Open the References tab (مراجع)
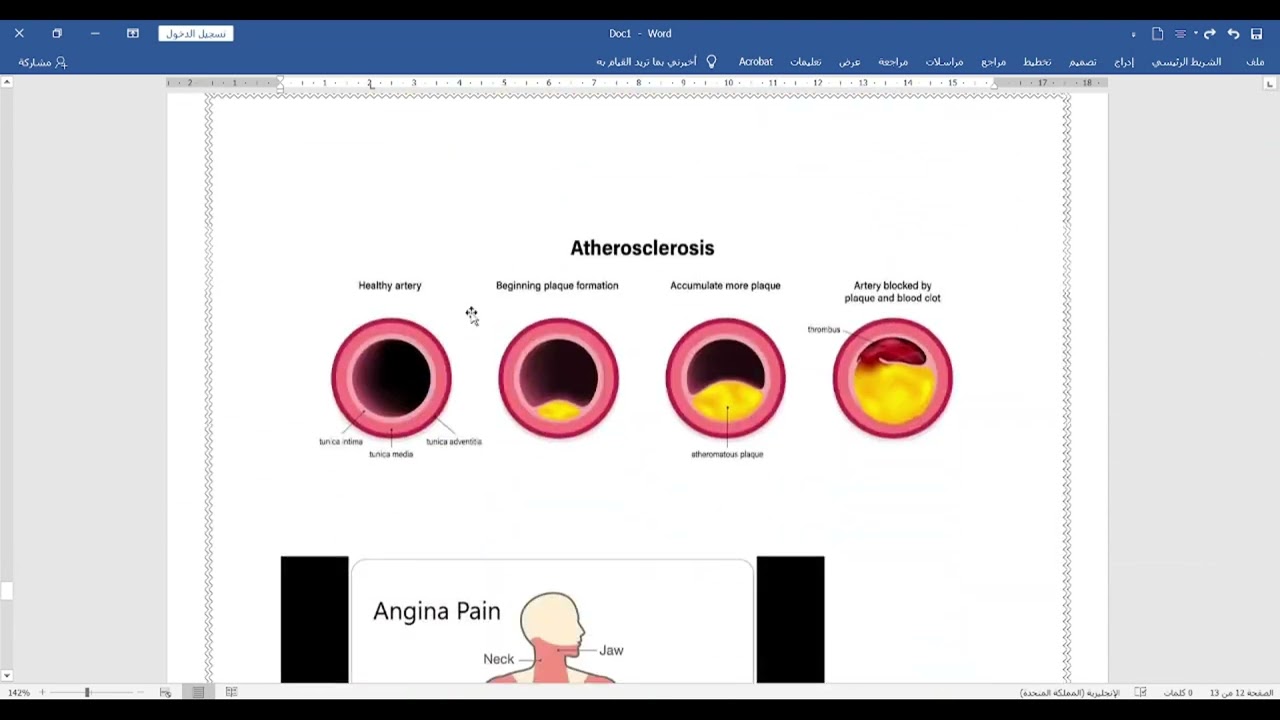This screenshot has width=1280, height=720. (993, 62)
